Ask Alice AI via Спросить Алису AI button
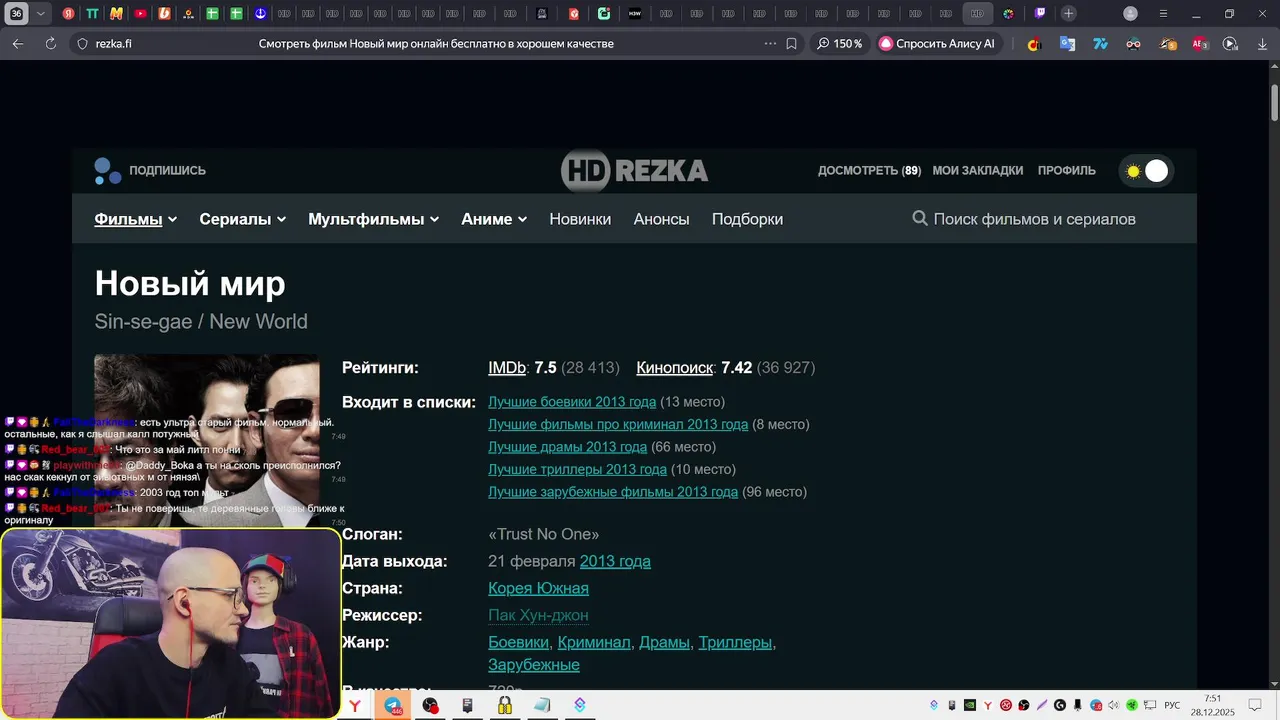 click(x=937, y=44)
